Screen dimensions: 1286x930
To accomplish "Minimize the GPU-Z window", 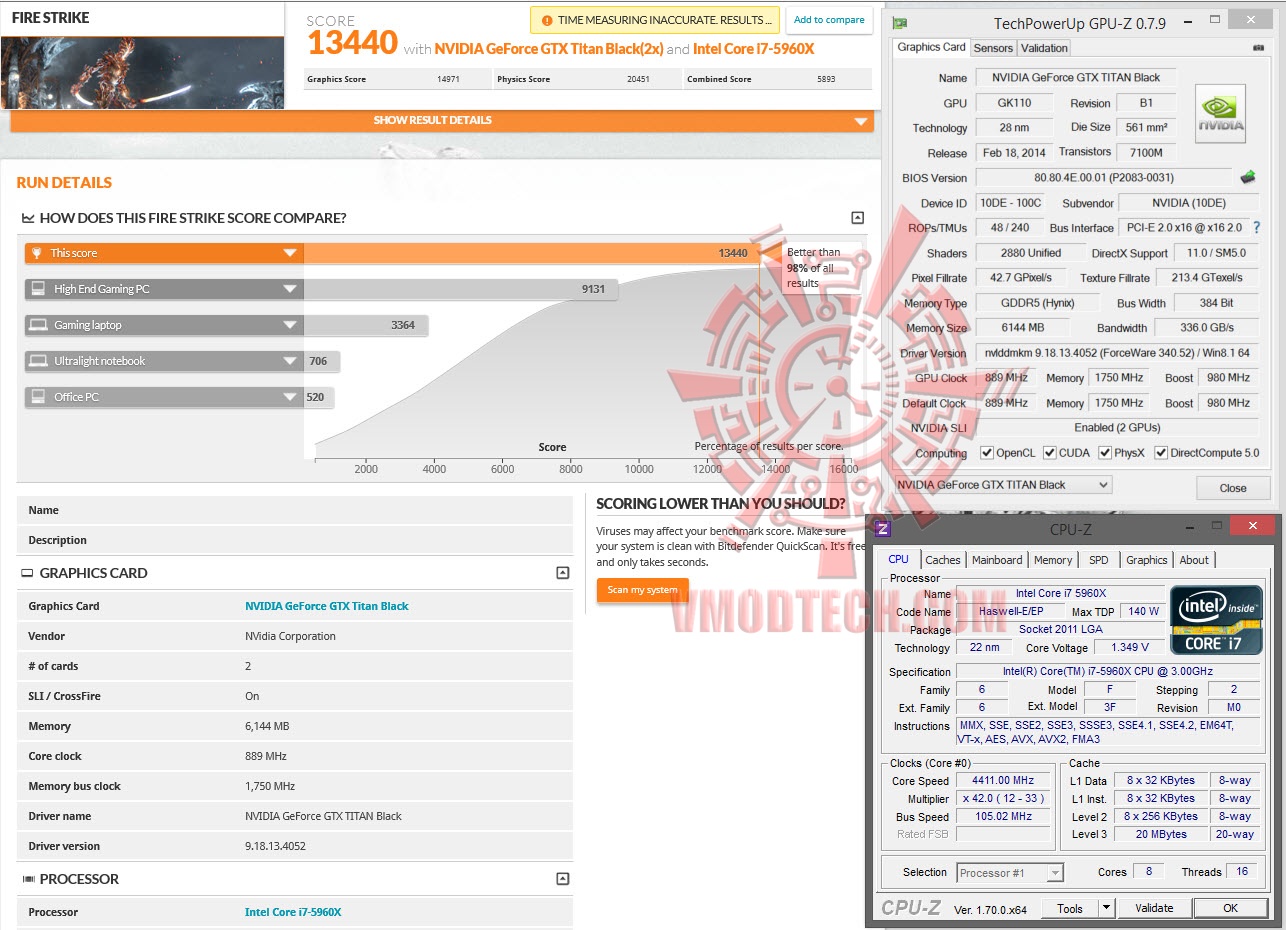I will coord(1186,20).
